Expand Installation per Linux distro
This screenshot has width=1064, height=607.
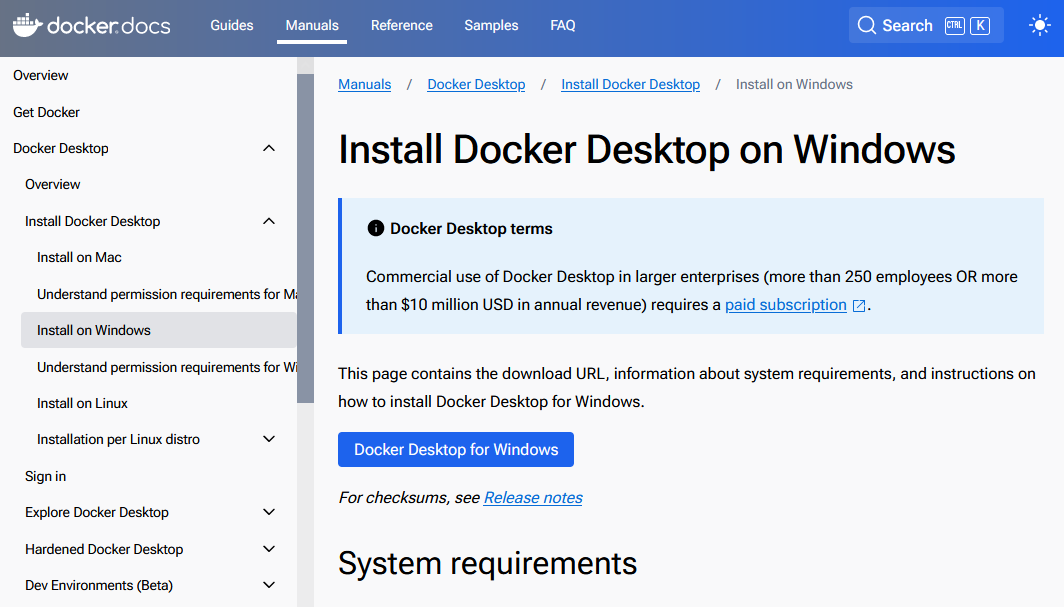[269, 439]
